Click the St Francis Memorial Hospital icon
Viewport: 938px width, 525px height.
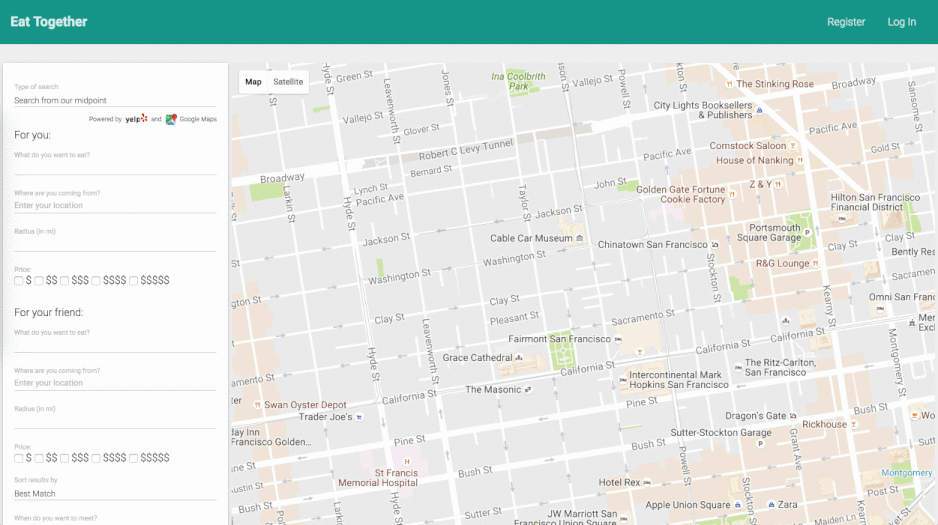pyautogui.click(x=408, y=463)
